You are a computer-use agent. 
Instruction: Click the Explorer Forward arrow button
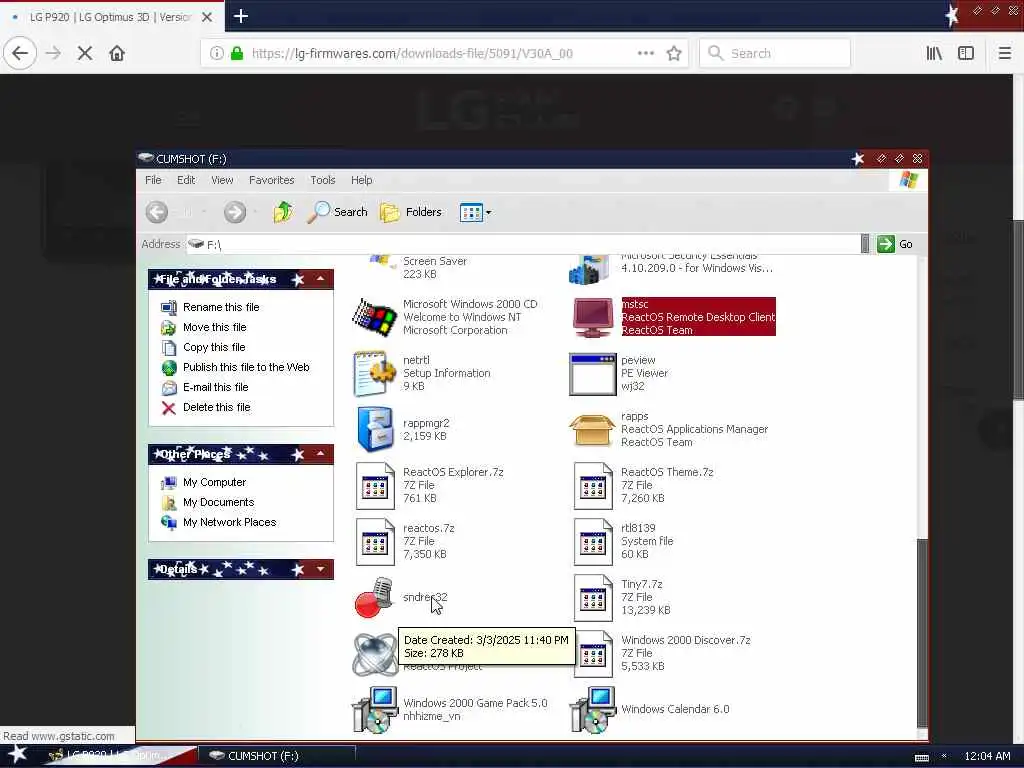tap(235, 212)
